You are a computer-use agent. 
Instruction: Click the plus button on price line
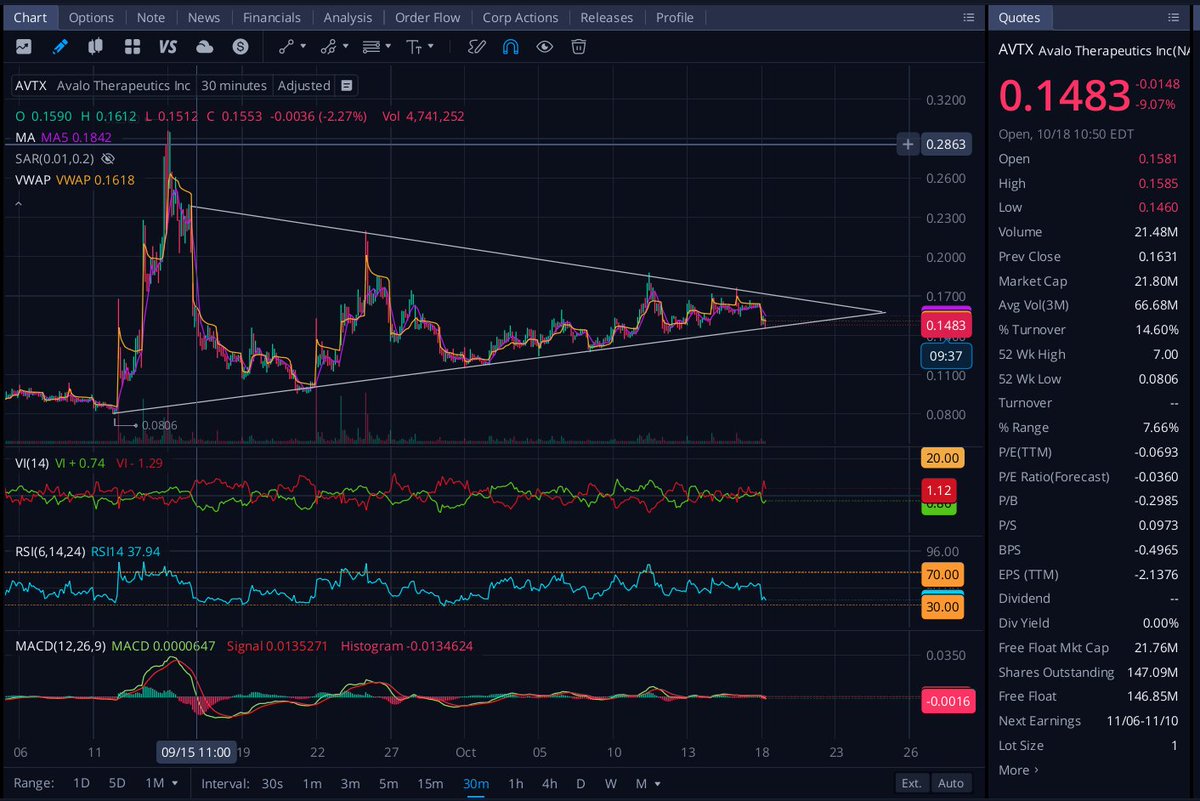908,144
